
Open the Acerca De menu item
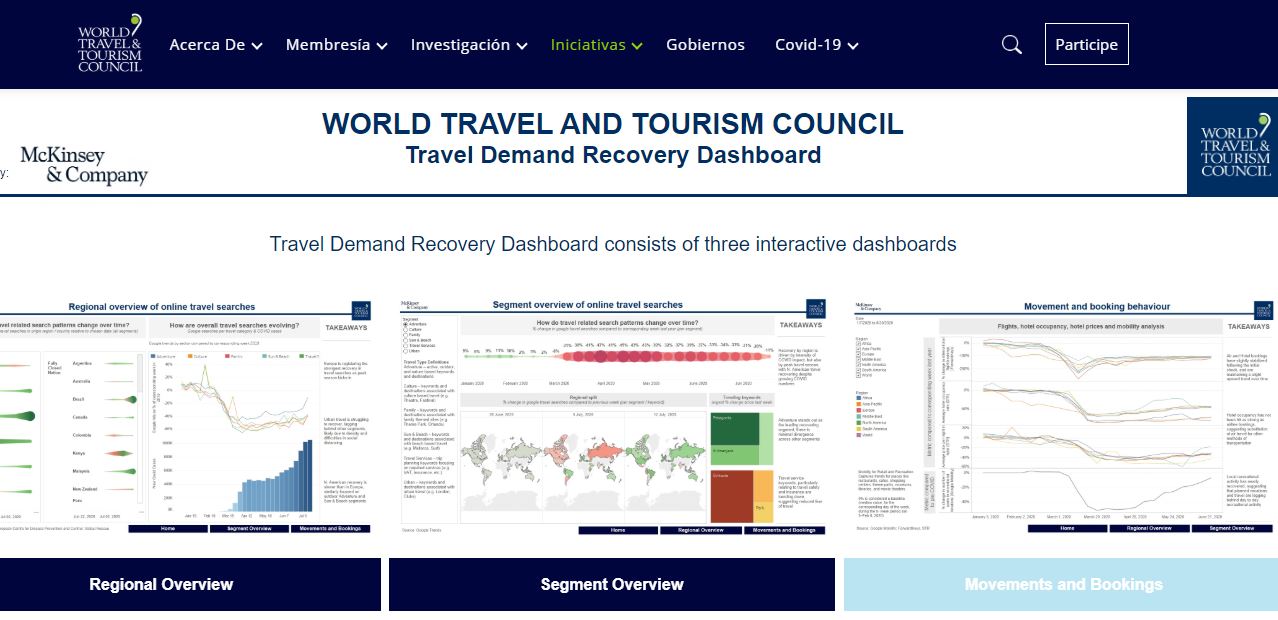click(x=207, y=45)
